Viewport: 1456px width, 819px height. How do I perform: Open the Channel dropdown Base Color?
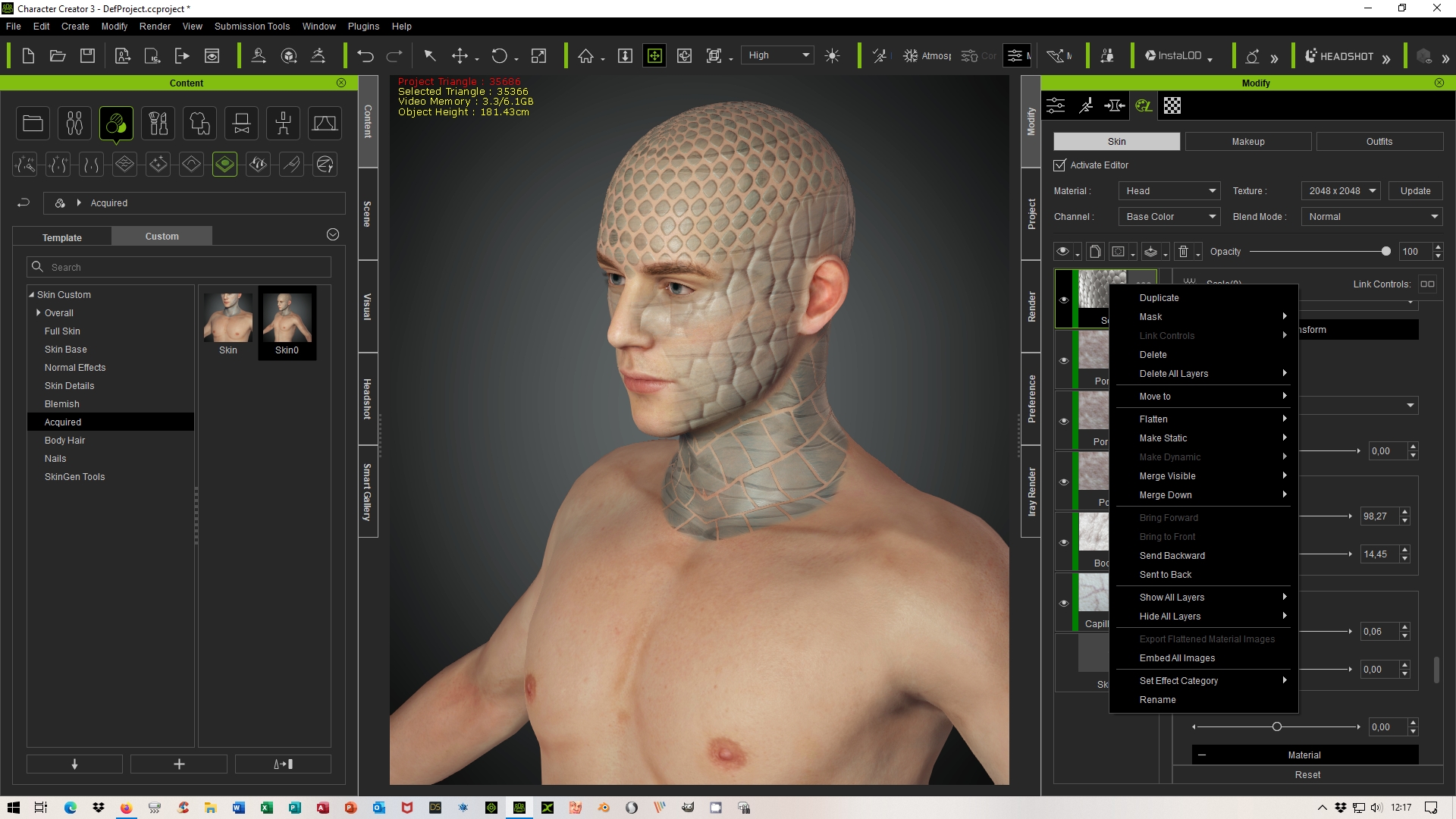(x=1169, y=217)
